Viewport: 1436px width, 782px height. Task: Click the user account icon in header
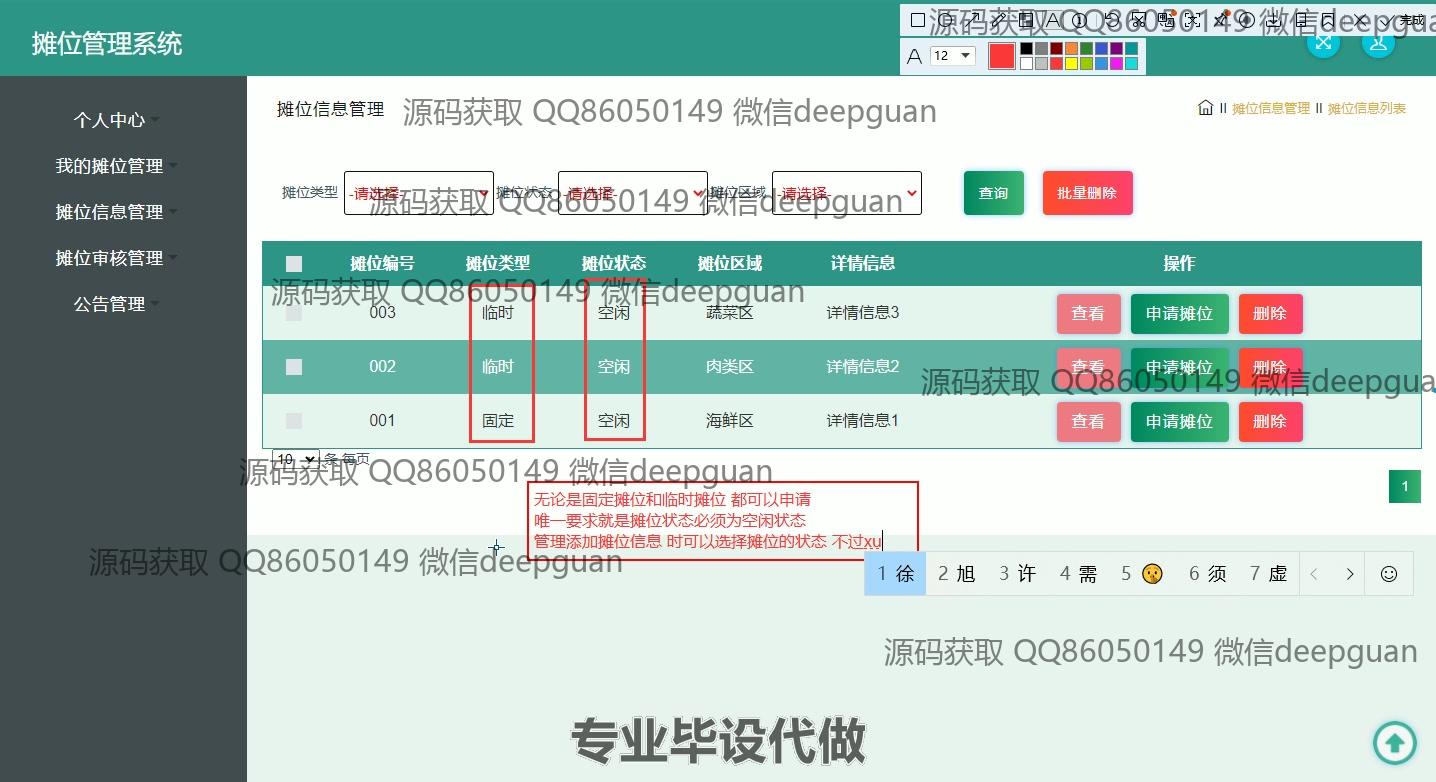tap(1378, 41)
